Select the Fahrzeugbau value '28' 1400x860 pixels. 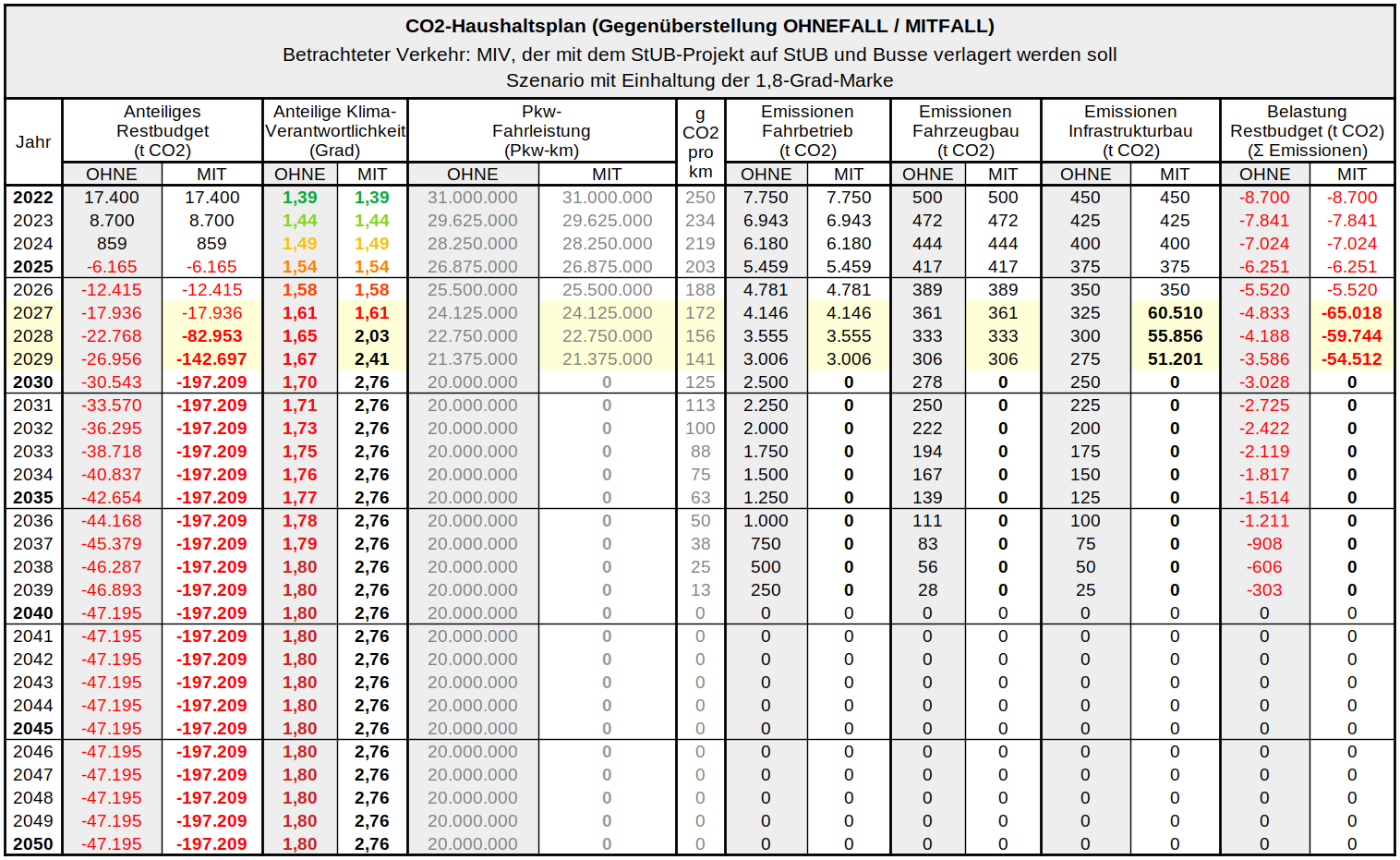coord(927,590)
